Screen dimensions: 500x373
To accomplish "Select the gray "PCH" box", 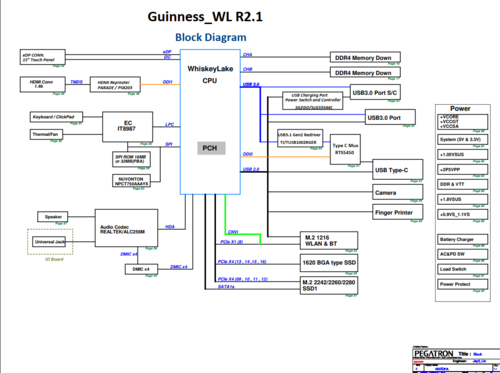I will [x=211, y=148].
